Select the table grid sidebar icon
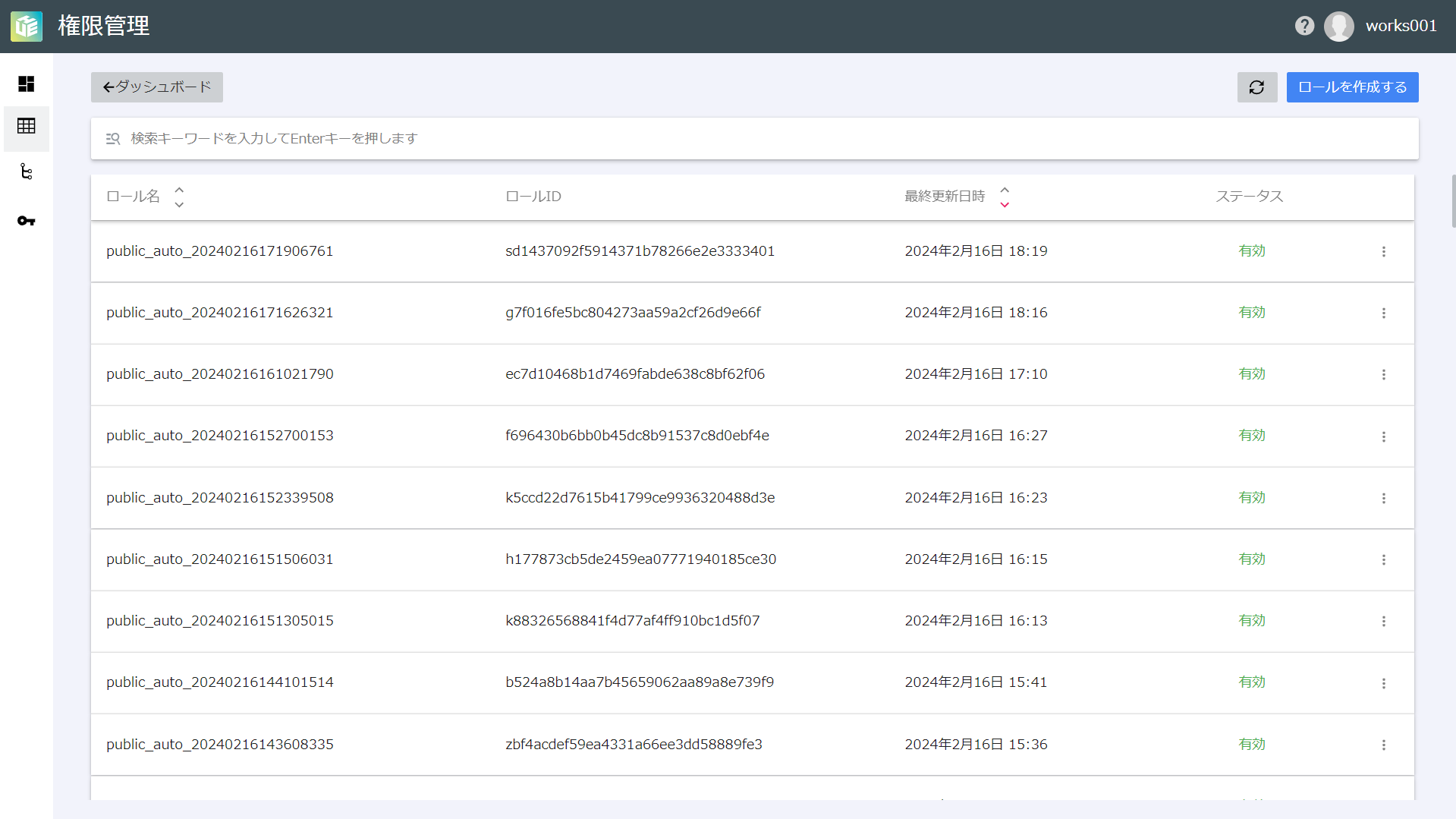Viewport: 1456px width, 819px height. [27, 126]
